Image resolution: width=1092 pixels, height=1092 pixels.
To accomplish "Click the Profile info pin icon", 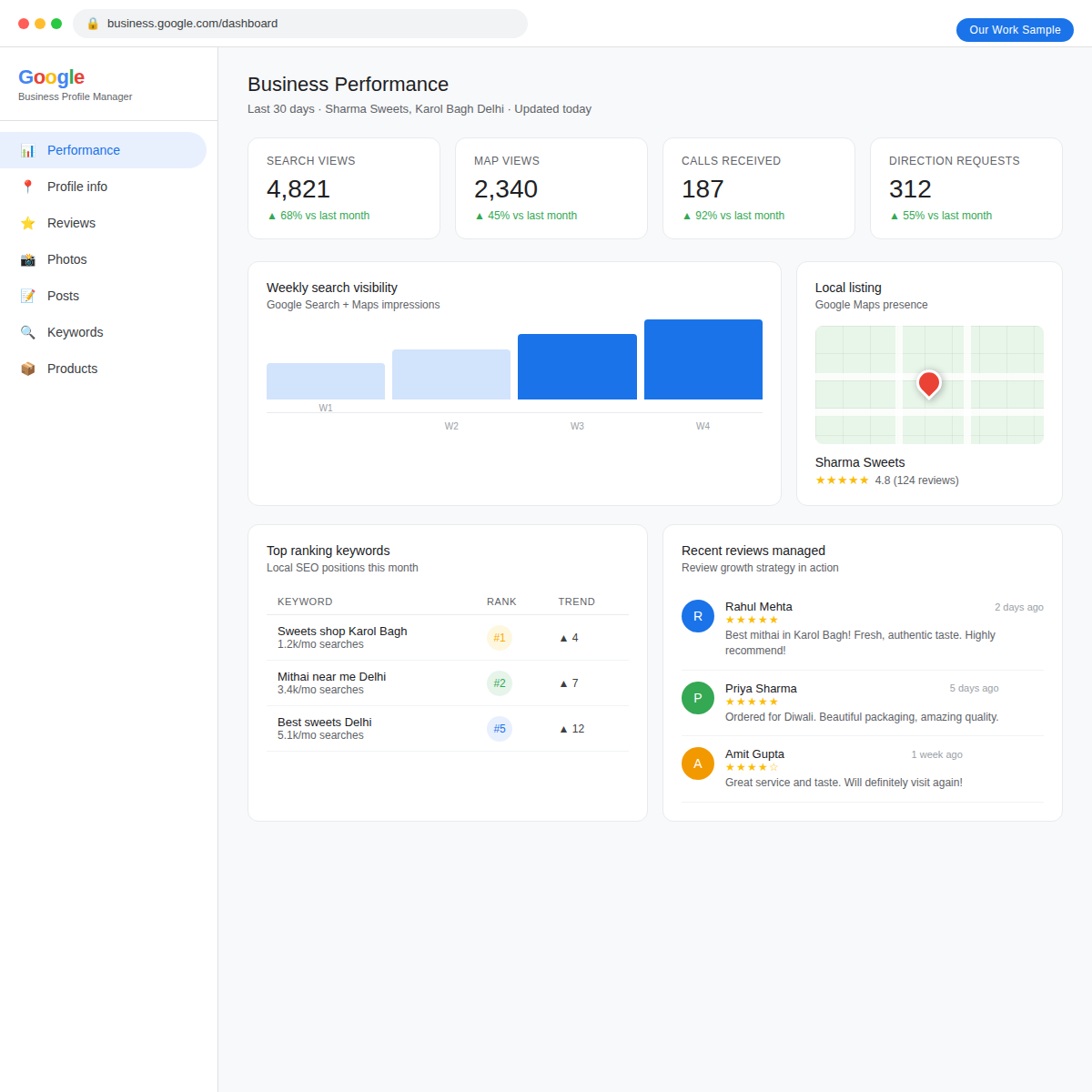I will tap(28, 187).
